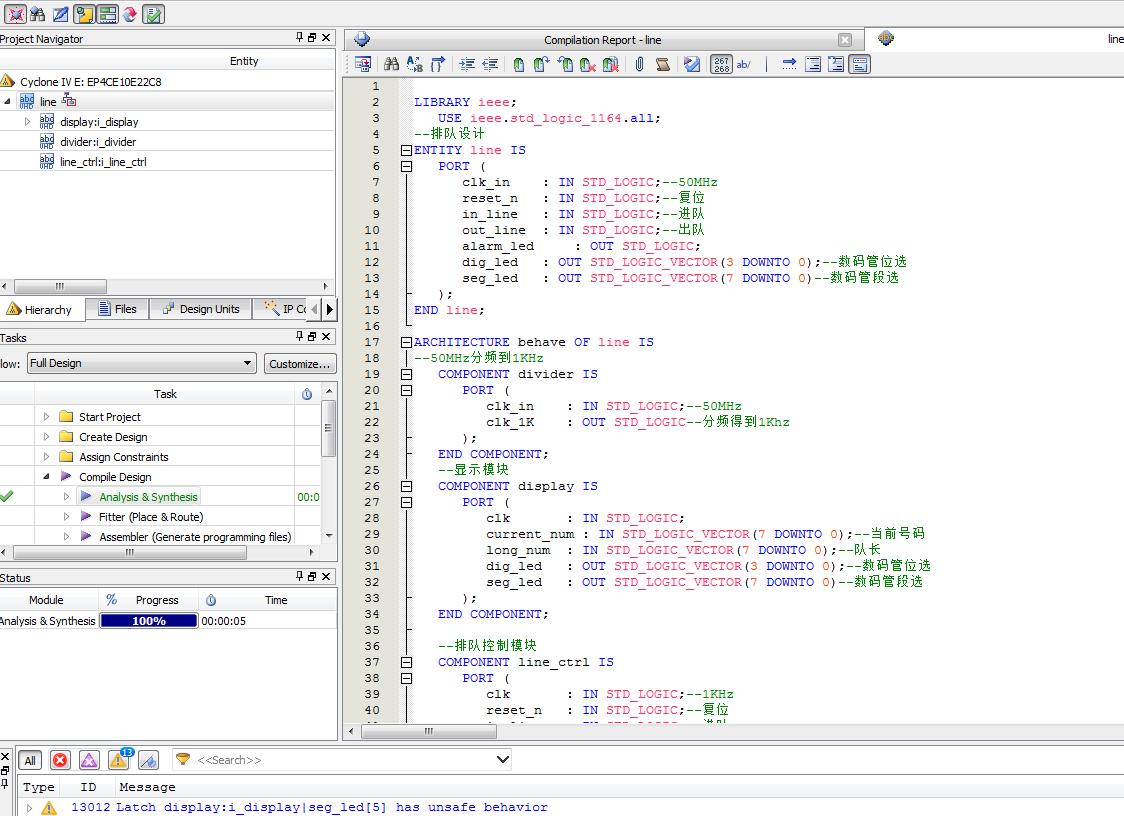The image size is (1124, 816).
Task: Expand the Start Project task
Action: [46, 416]
